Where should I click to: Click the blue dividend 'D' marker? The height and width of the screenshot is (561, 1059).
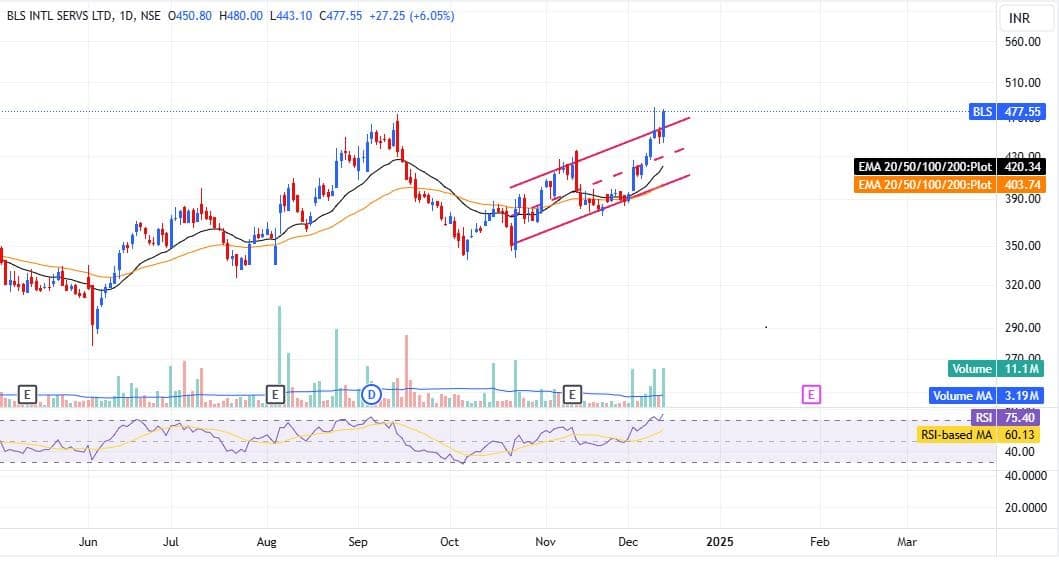pos(372,394)
